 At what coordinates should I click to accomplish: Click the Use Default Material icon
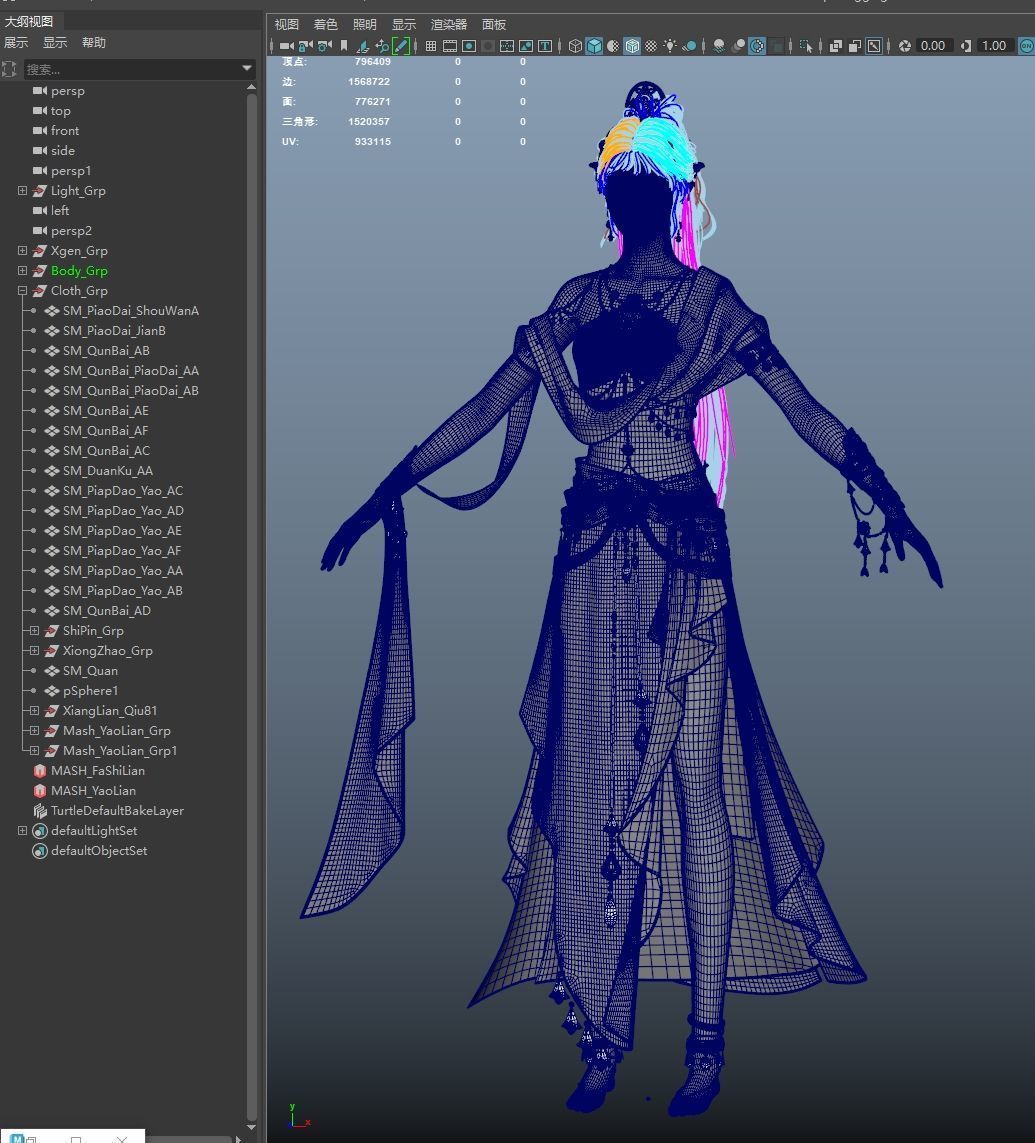click(x=613, y=46)
